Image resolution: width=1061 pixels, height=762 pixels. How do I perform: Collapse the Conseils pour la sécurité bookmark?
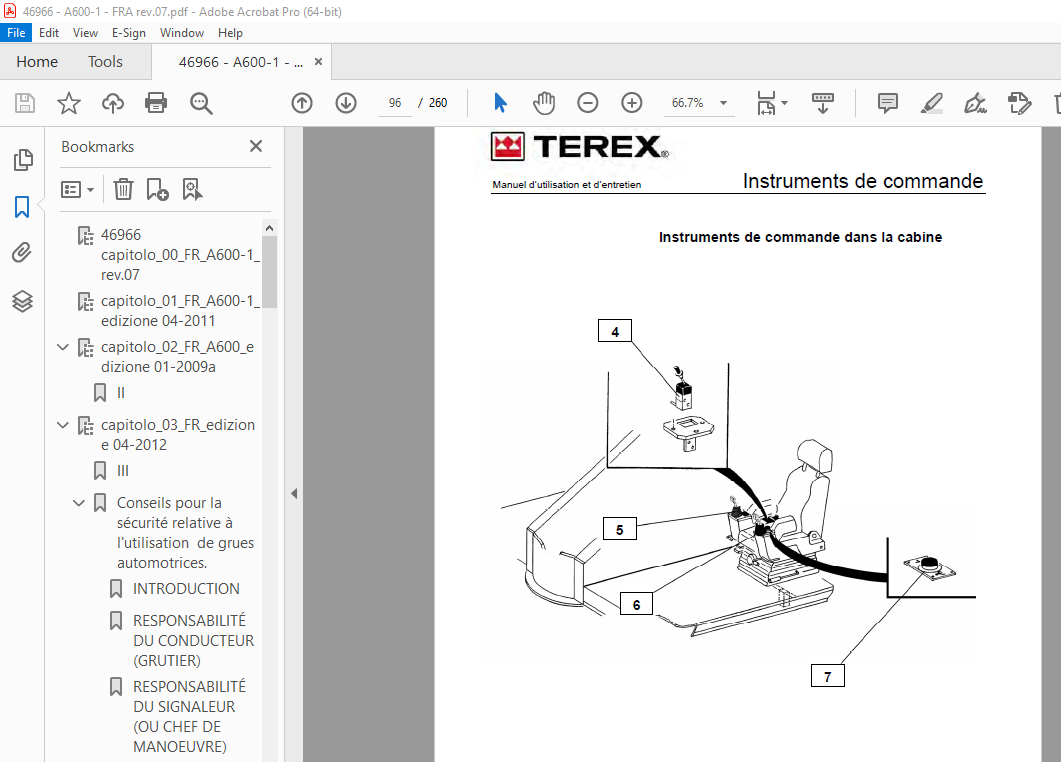click(x=78, y=503)
